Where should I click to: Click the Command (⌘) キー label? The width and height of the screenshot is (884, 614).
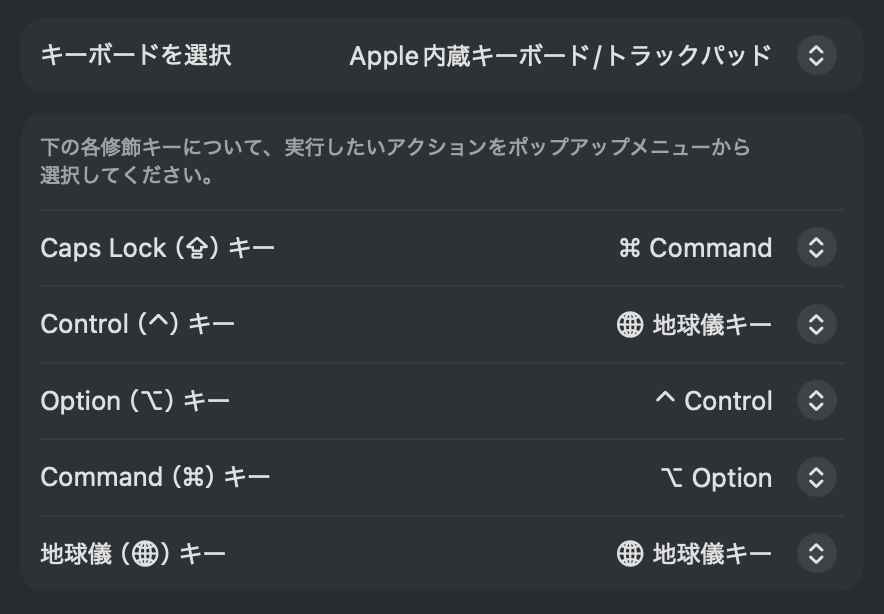155,477
